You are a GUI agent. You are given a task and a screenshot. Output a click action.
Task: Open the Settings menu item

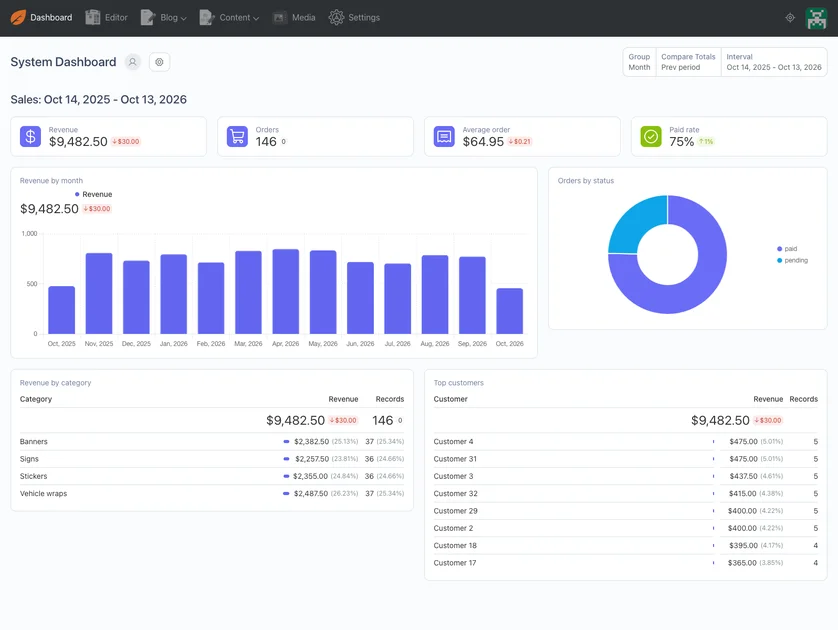click(364, 18)
